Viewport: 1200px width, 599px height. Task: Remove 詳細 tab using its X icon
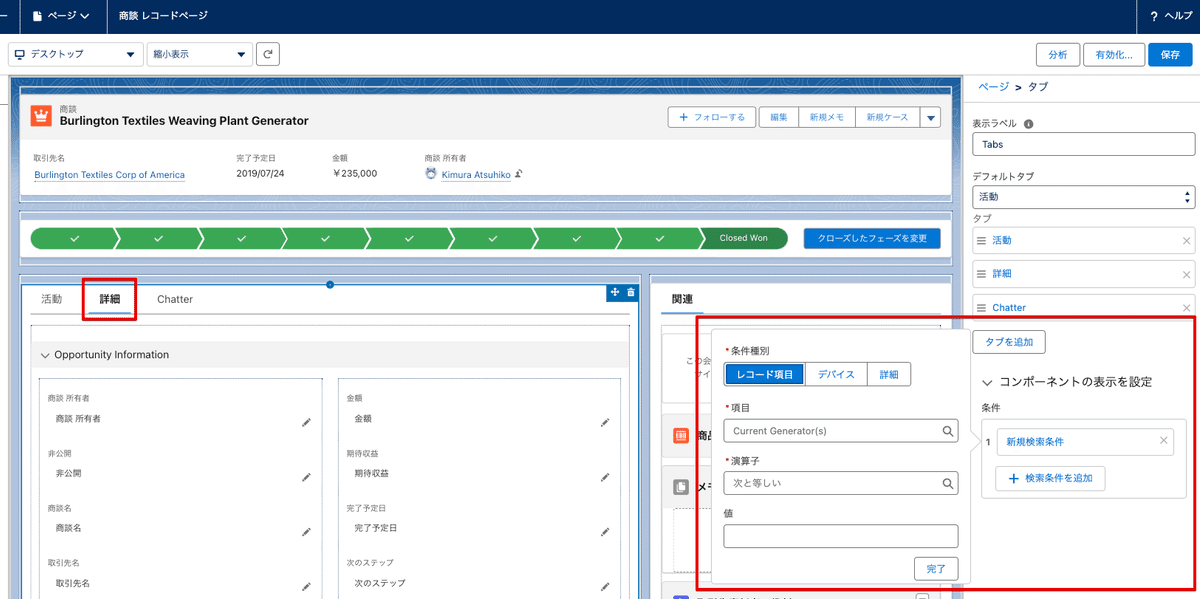(x=1187, y=274)
